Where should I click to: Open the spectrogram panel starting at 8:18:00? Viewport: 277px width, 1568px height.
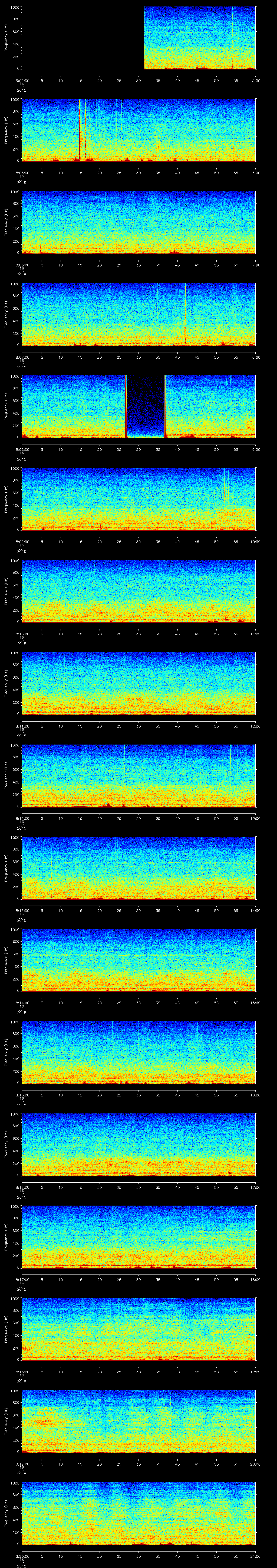coord(139,1329)
